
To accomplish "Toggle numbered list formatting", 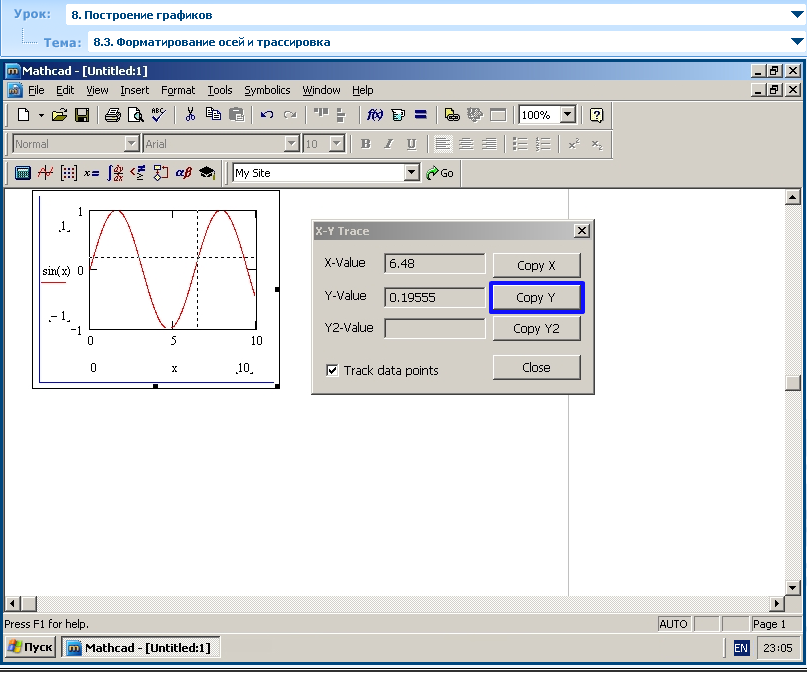I will (x=543, y=144).
